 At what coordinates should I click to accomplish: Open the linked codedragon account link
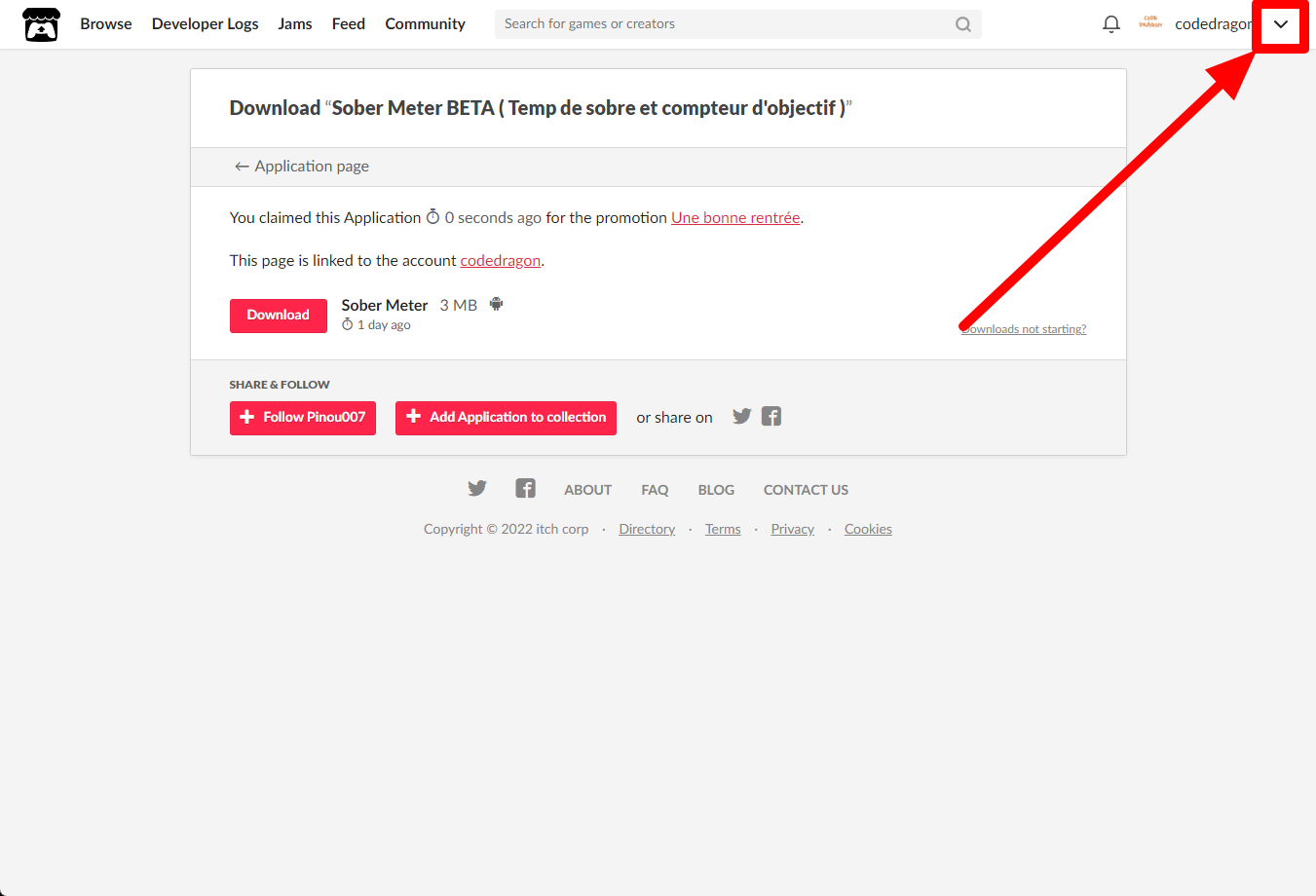pyautogui.click(x=501, y=261)
